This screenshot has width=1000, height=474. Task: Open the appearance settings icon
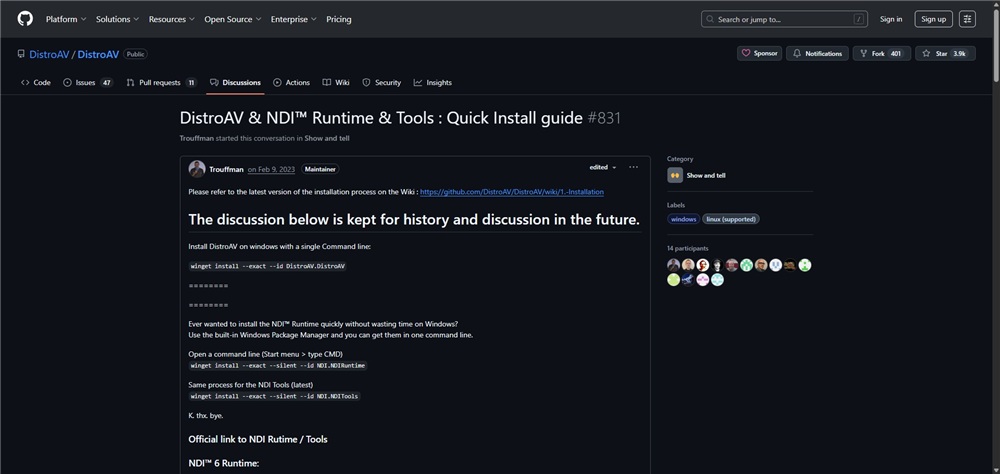(x=967, y=19)
